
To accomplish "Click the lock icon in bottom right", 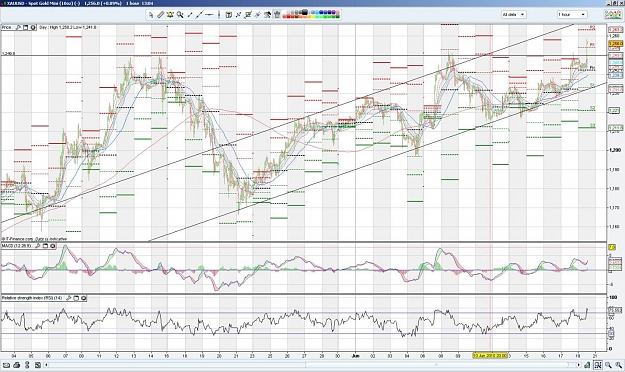I will tap(588, 364).
